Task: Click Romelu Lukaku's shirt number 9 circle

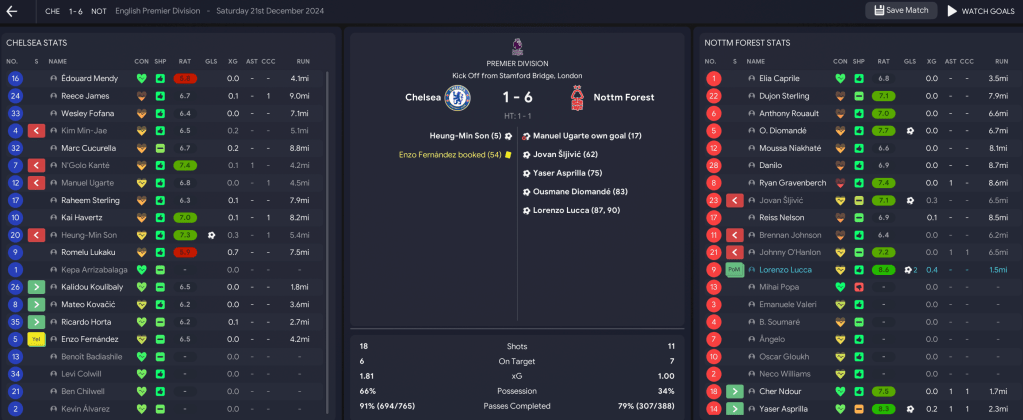Action: click(x=15, y=252)
